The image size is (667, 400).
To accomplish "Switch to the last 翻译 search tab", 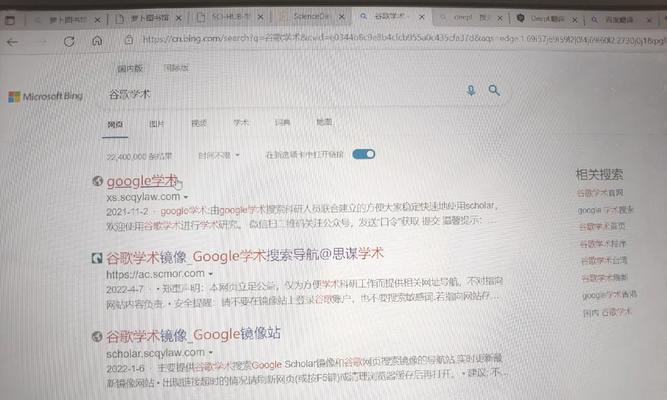I will (x=619, y=20).
